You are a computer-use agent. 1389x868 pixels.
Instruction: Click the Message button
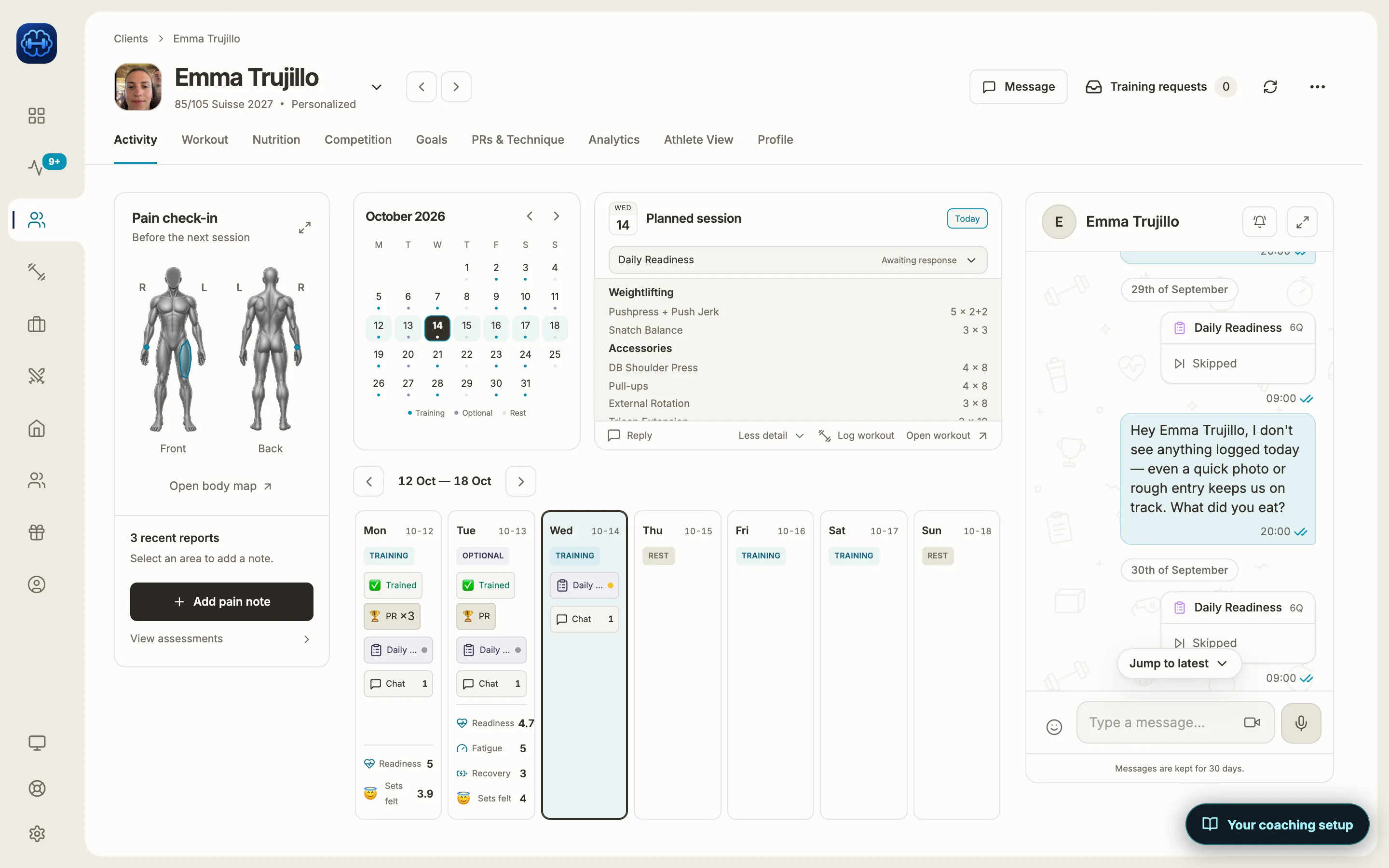(1018, 87)
